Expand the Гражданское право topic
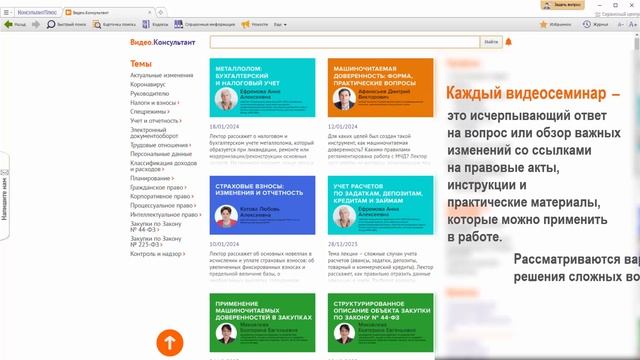Viewport: 640px width, 360px height. coord(158,187)
